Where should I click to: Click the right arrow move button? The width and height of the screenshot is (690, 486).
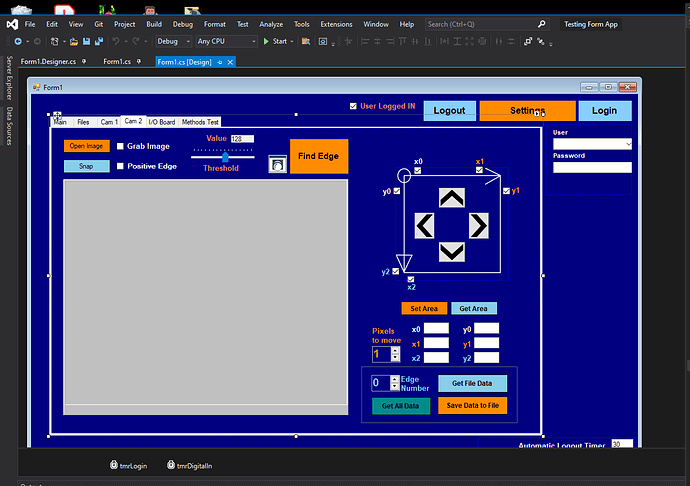pyautogui.click(x=478, y=226)
